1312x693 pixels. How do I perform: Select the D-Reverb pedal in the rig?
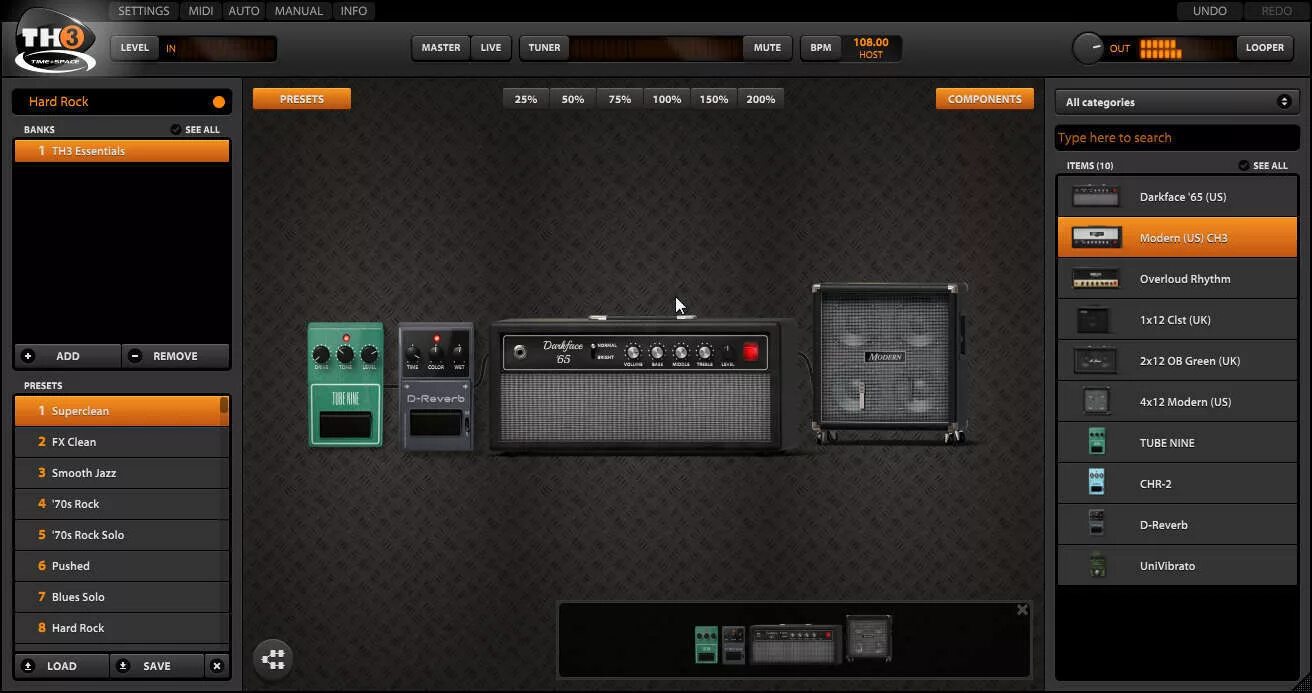click(436, 385)
